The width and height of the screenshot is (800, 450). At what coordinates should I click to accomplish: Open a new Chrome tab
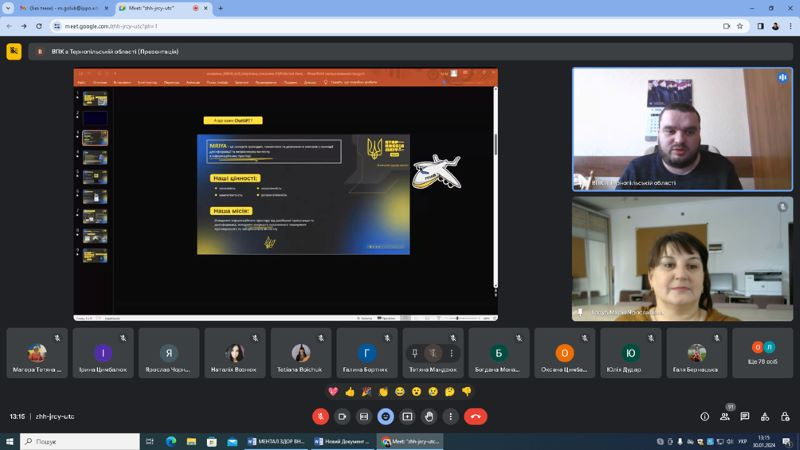click(x=220, y=8)
